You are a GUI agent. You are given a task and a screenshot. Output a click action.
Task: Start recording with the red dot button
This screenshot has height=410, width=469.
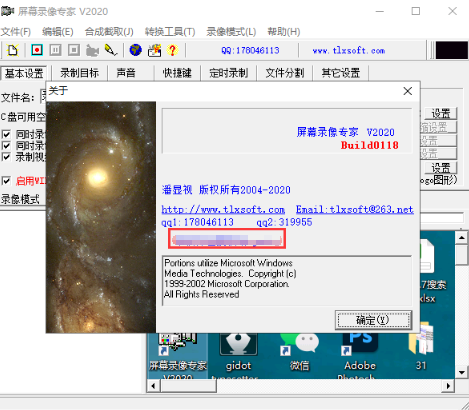(37, 50)
